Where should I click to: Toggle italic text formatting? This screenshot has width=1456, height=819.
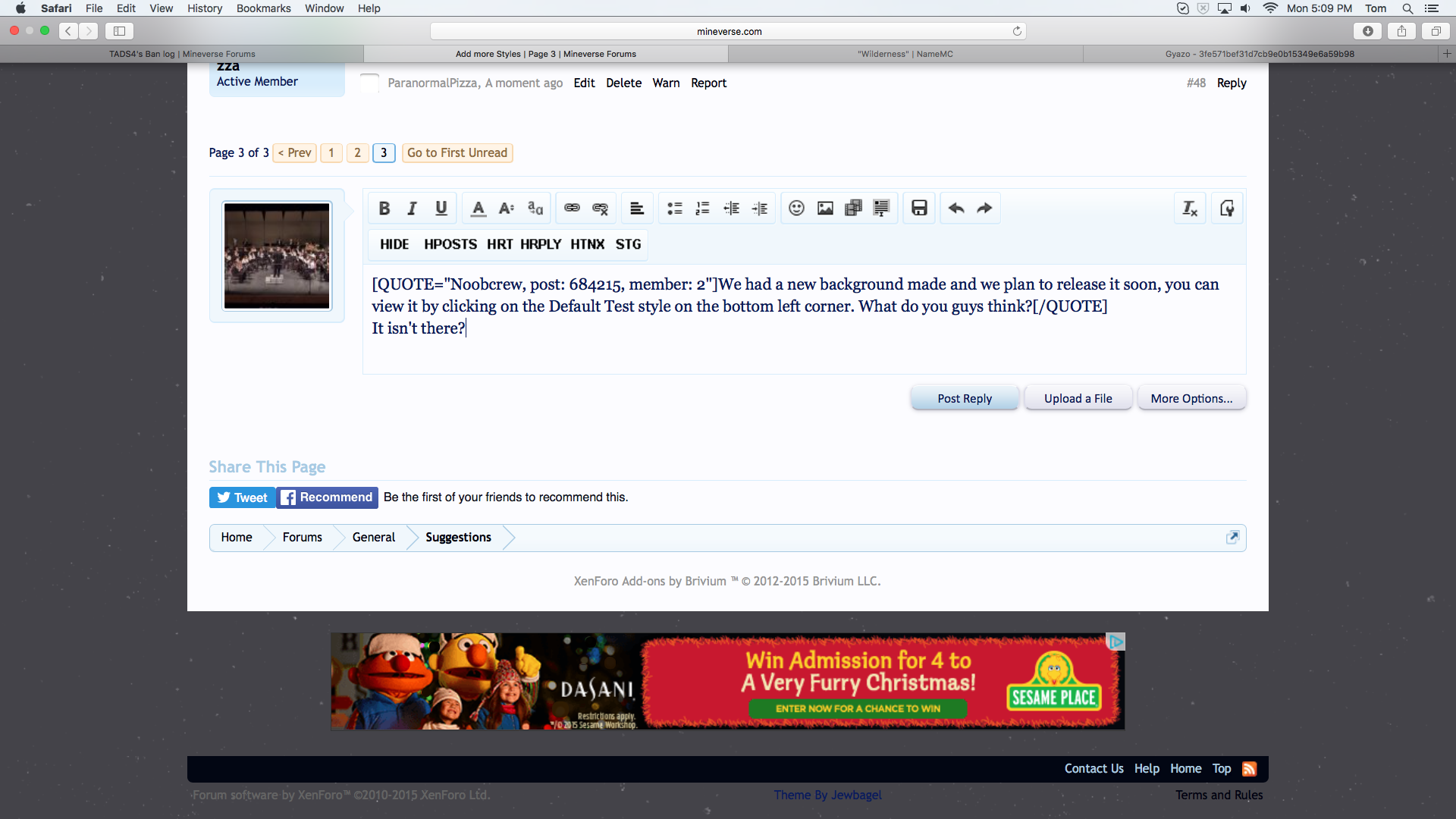click(x=412, y=209)
